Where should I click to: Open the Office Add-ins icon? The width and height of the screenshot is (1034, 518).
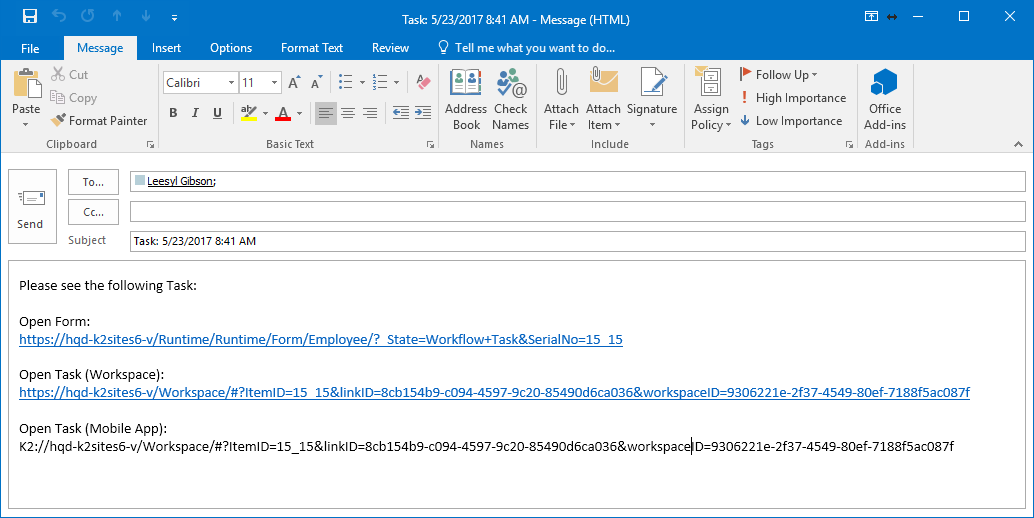pyautogui.click(x=884, y=99)
